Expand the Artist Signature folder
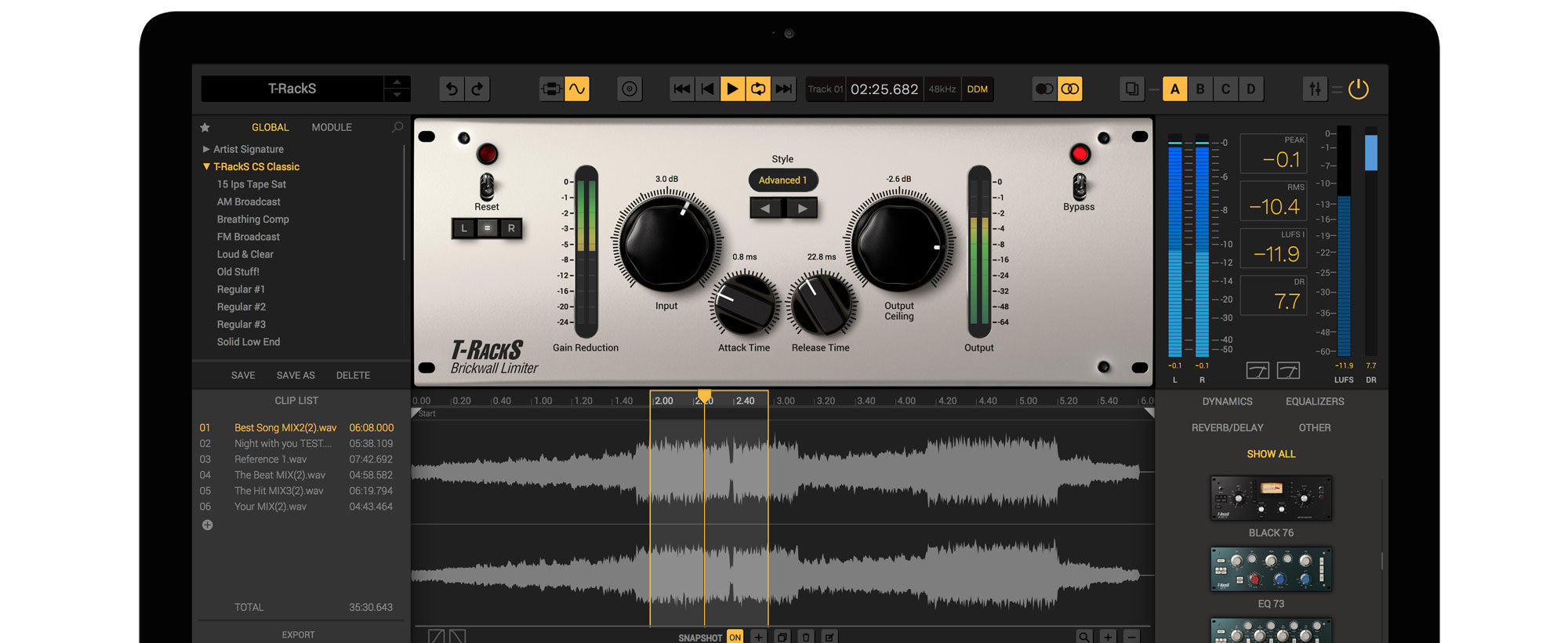The image size is (1568, 643). point(206,149)
